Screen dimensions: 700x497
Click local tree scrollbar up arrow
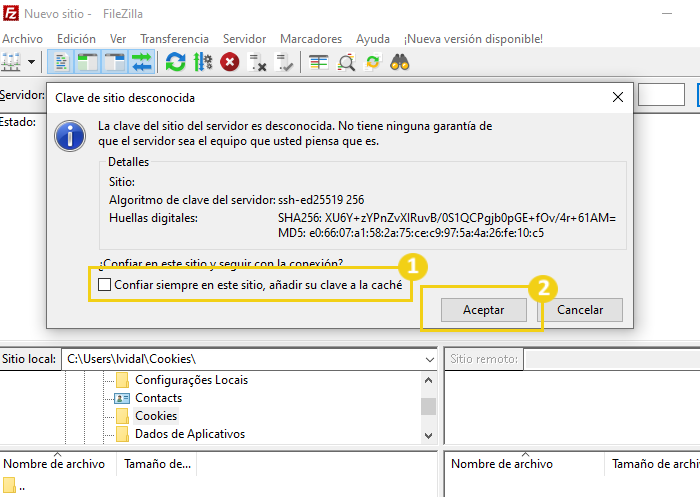[428, 380]
